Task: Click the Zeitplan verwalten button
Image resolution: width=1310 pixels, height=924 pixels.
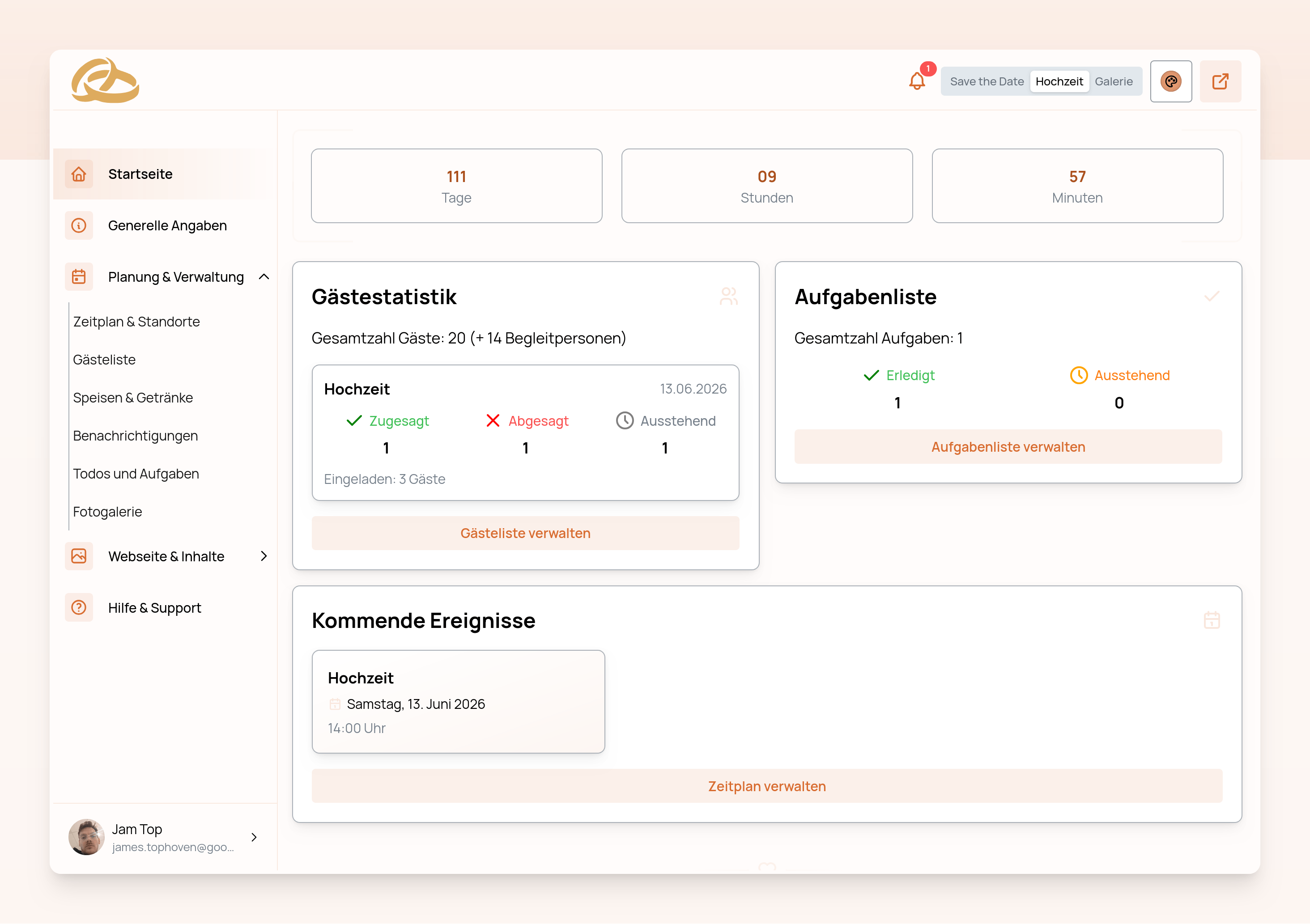Action: (x=767, y=786)
